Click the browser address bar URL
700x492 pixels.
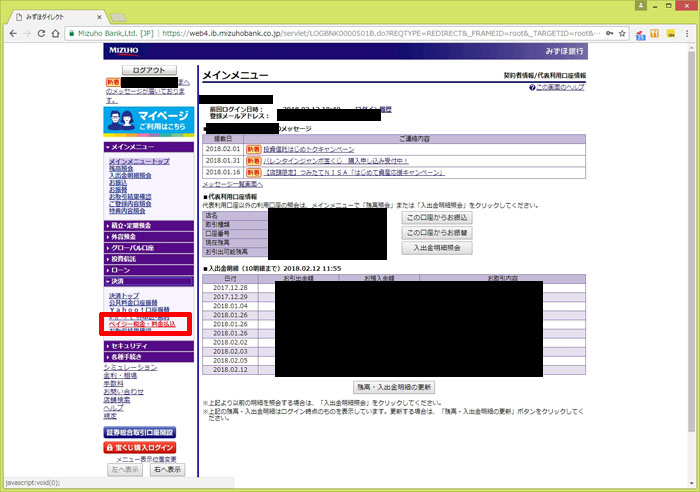tap(379, 33)
